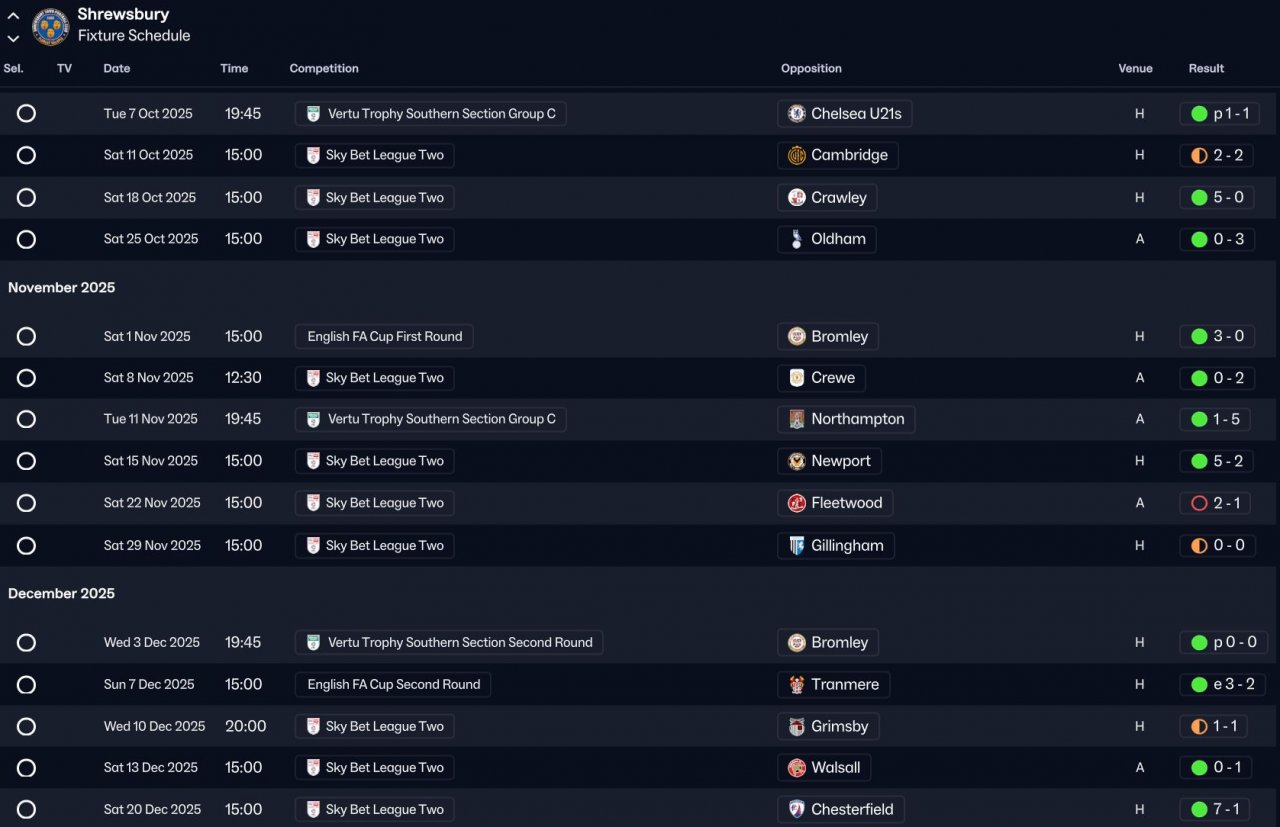
Task: Select the Crewe fixture radio button
Action: click(x=26, y=378)
